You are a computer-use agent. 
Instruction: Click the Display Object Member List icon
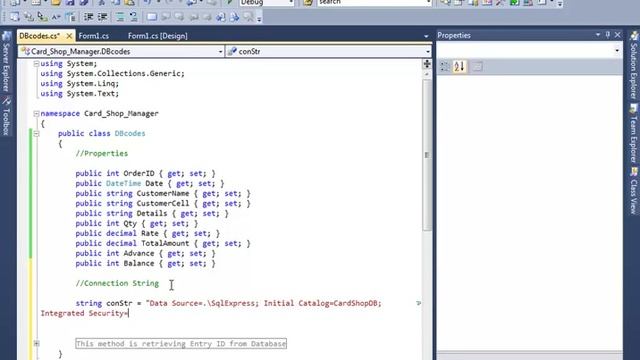[15, 17]
